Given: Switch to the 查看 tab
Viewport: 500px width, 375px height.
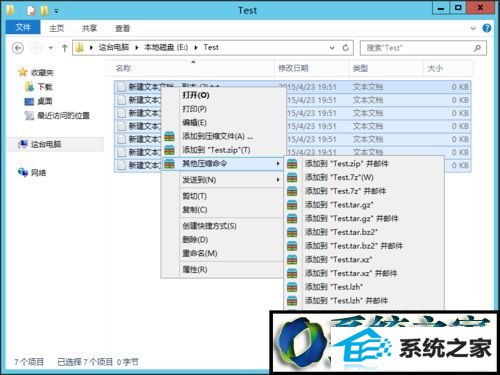Looking at the screenshot, I should pos(122,28).
